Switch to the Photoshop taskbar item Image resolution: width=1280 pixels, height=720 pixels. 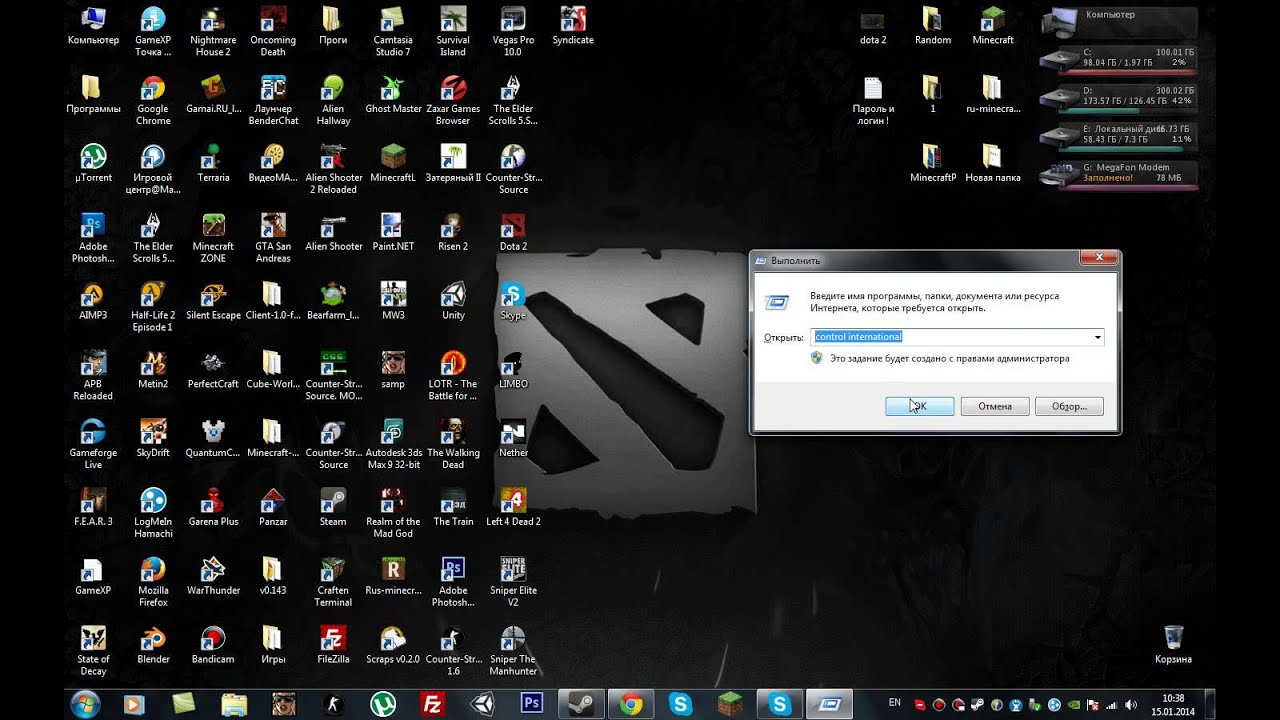532,704
